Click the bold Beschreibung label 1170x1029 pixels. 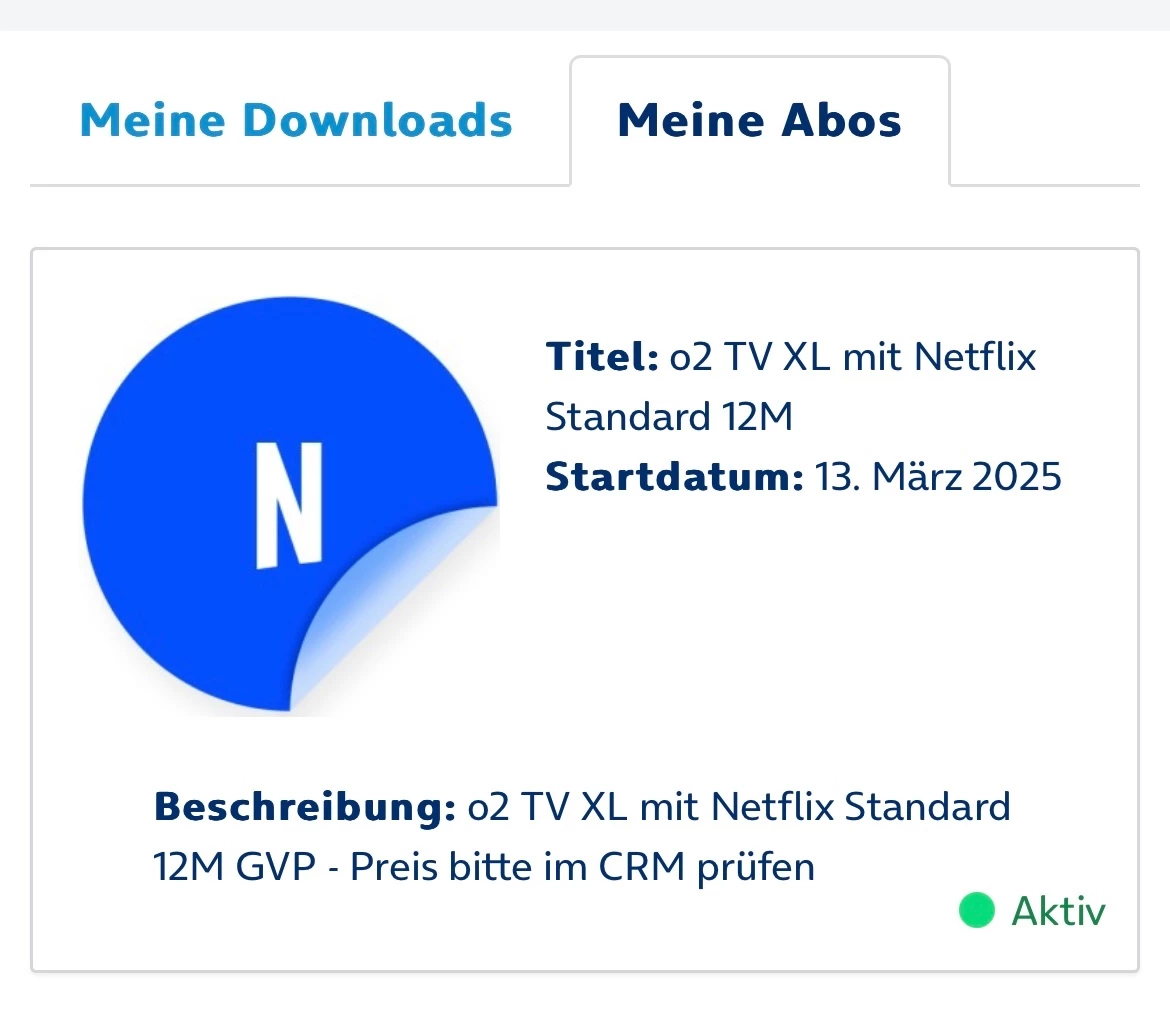click(x=305, y=806)
